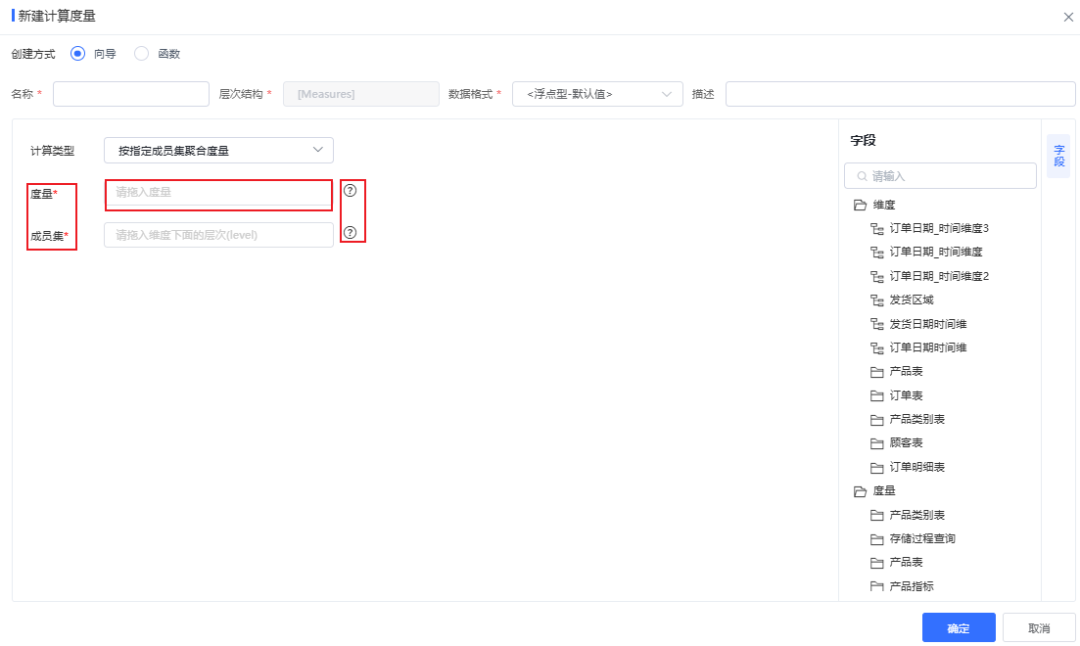Click the 名称 input field
The image size is (1080, 646).
coord(131,94)
